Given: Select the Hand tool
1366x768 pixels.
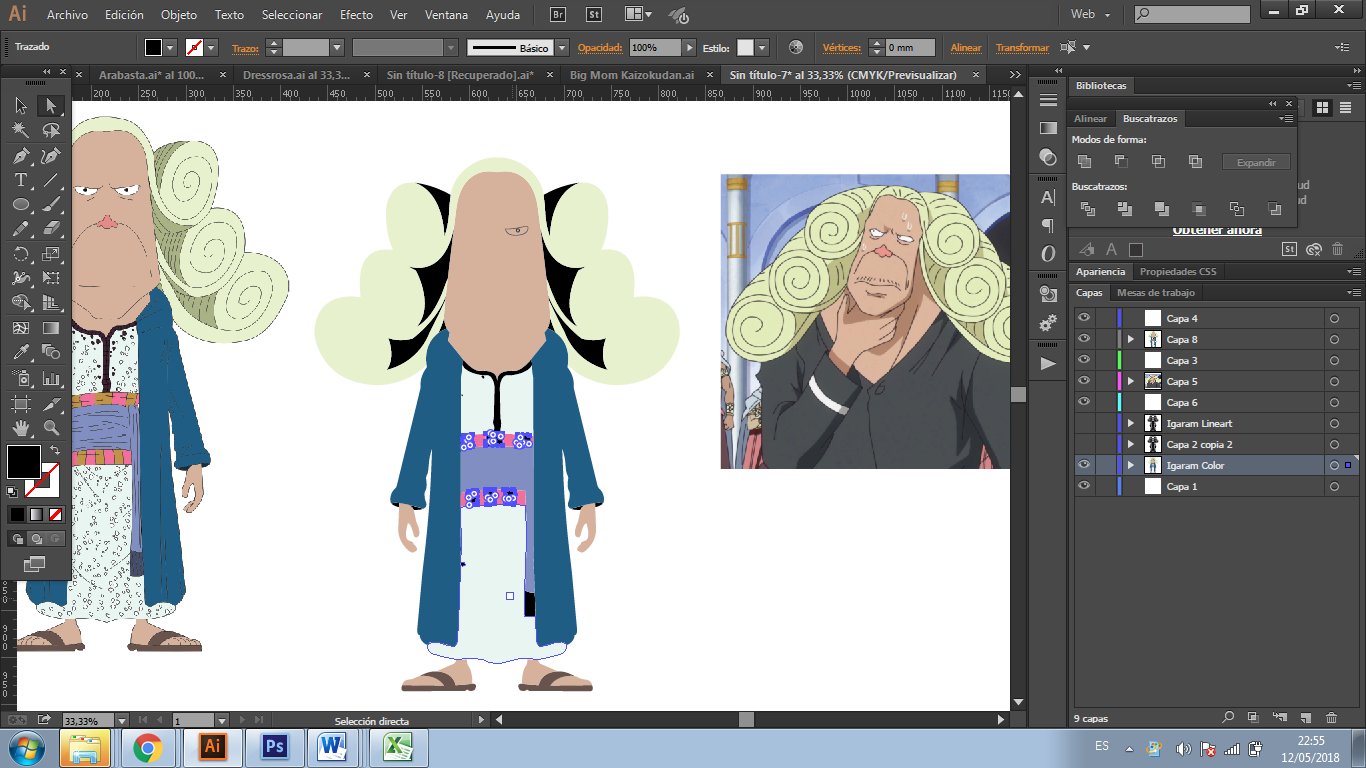Looking at the screenshot, I should coord(20,428).
